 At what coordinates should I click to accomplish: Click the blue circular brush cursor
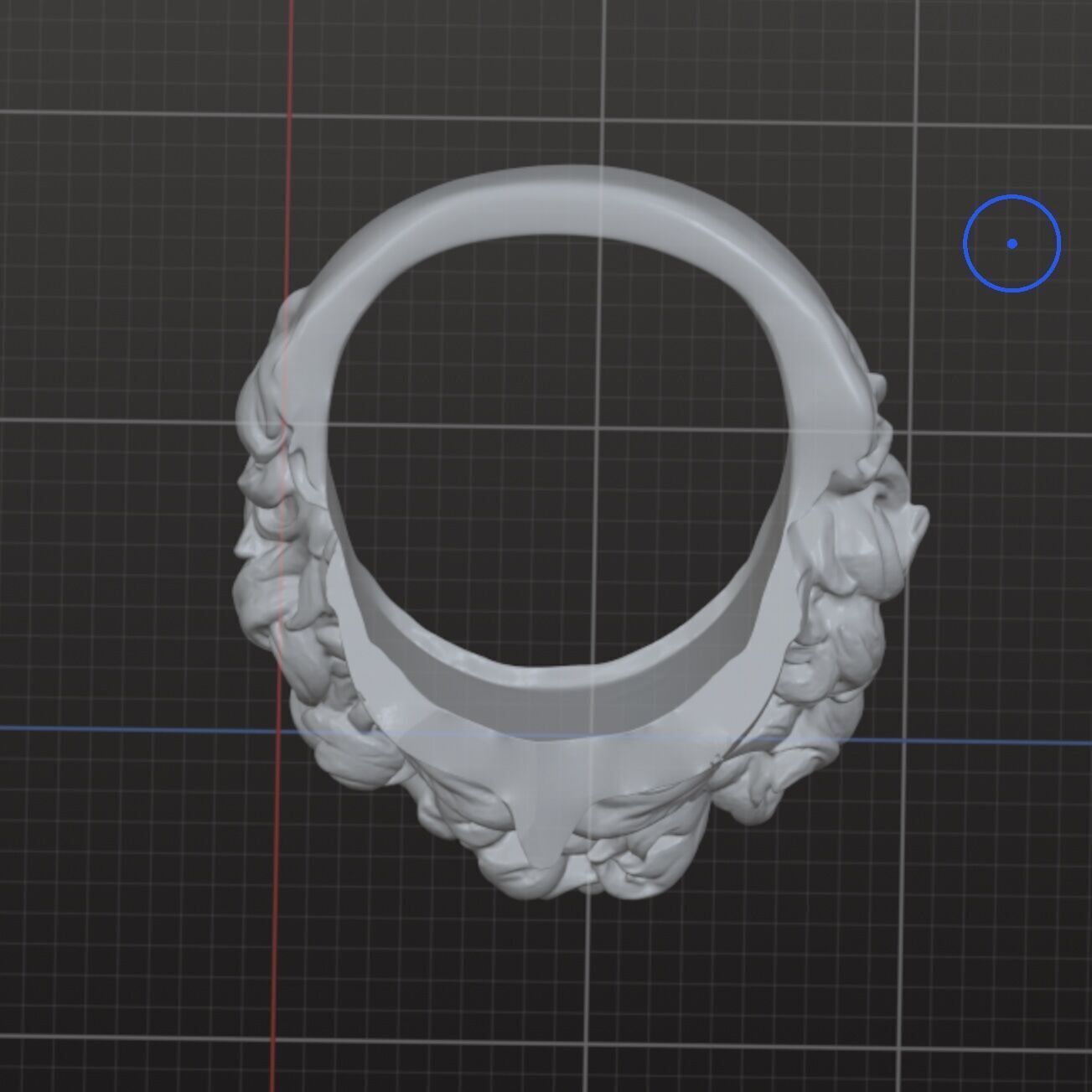1012,243
